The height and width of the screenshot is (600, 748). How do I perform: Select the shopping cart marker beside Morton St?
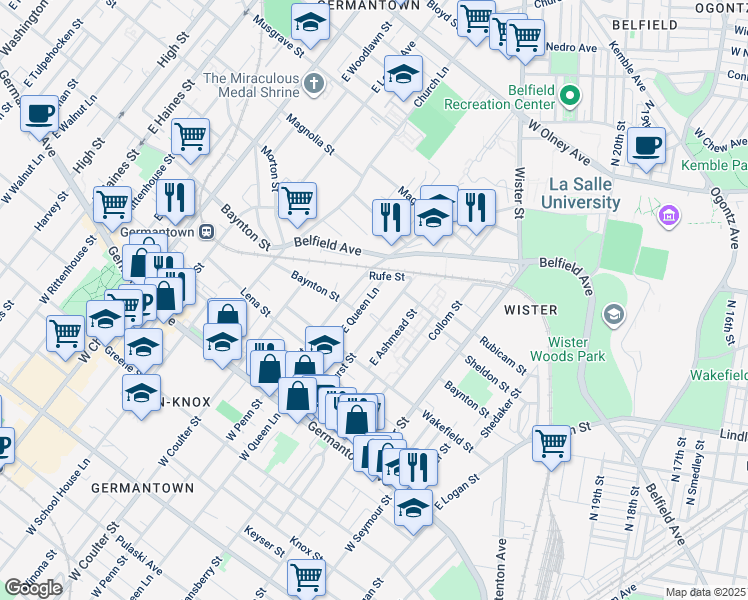point(297,204)
